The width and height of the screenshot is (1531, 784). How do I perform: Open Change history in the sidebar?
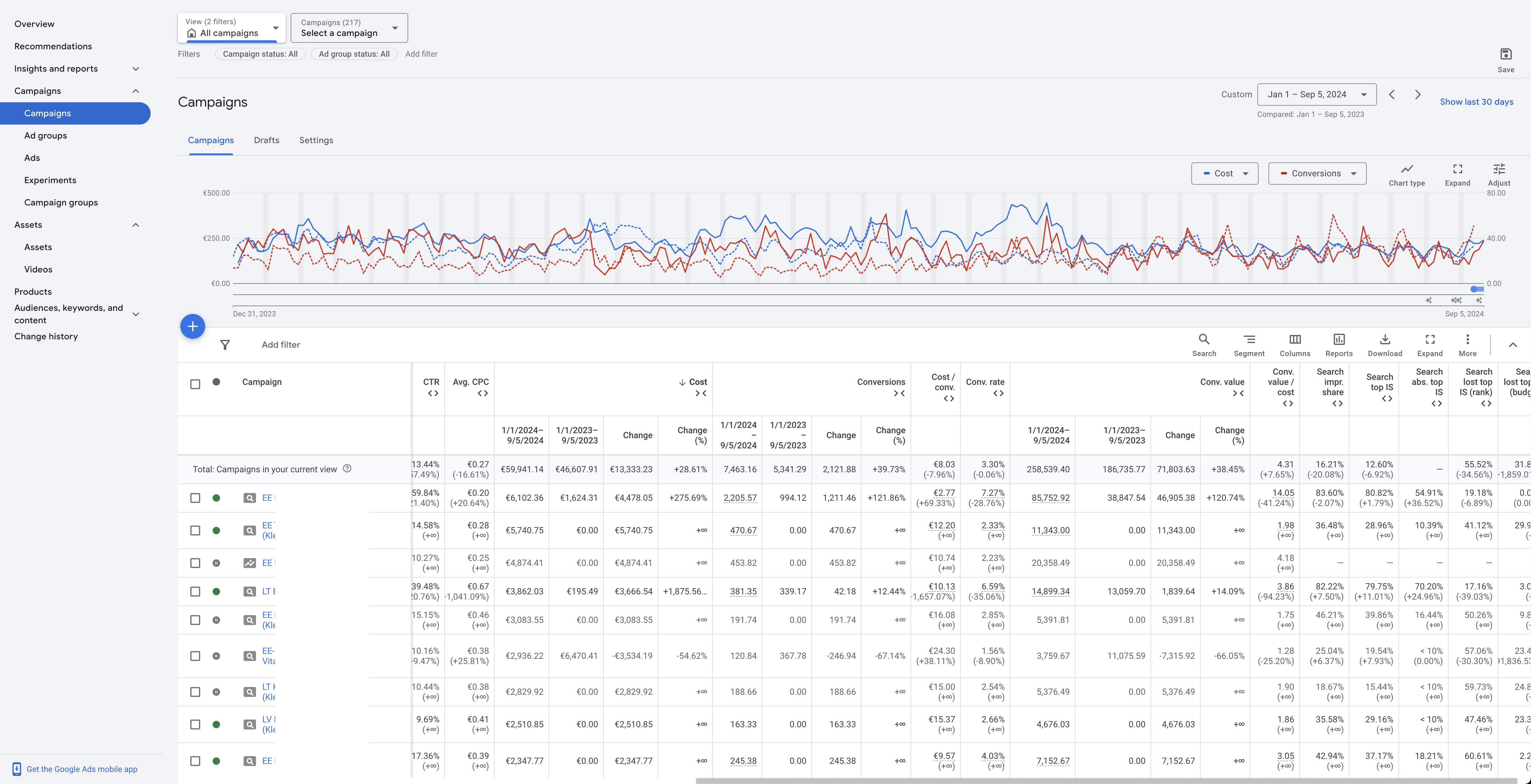pos(46,337)
